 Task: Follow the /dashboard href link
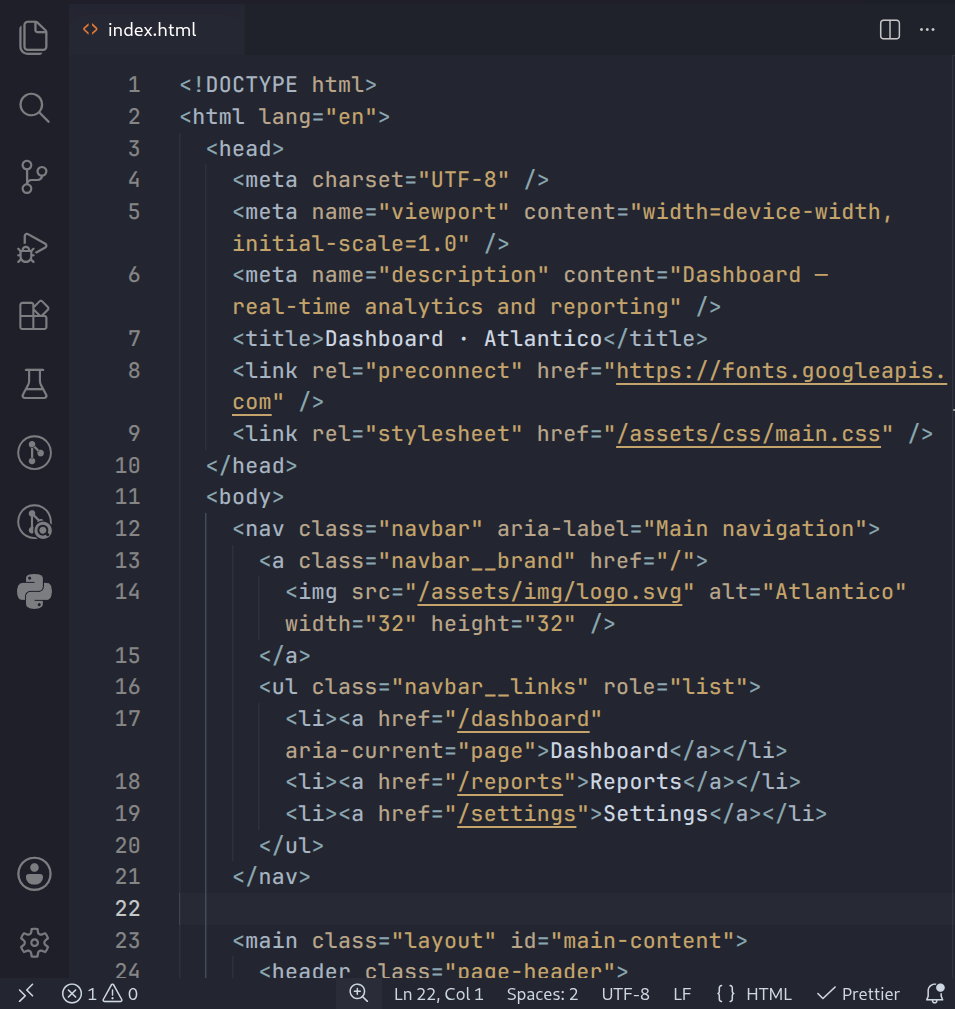point(523,719)
